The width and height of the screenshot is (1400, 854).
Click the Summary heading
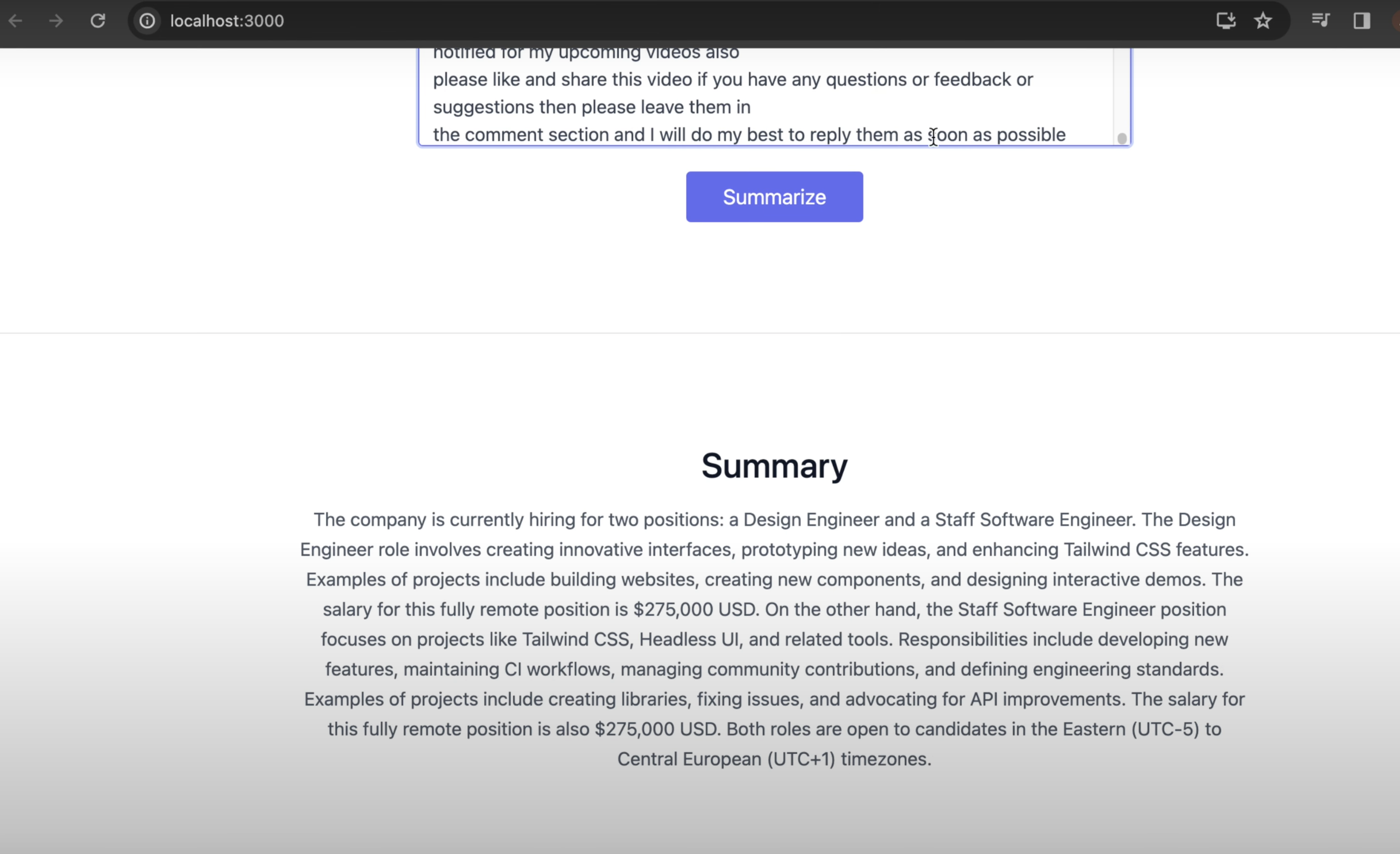[x=774, y=466]
